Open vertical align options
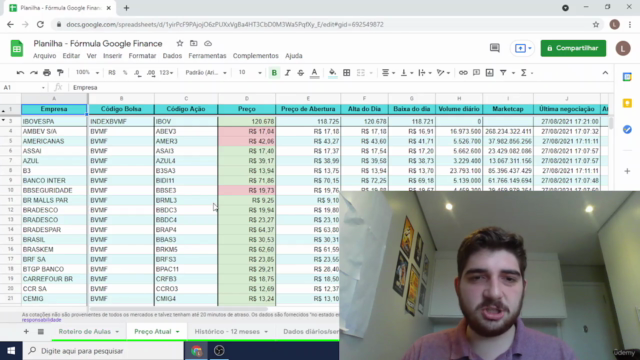 point(406,73)
